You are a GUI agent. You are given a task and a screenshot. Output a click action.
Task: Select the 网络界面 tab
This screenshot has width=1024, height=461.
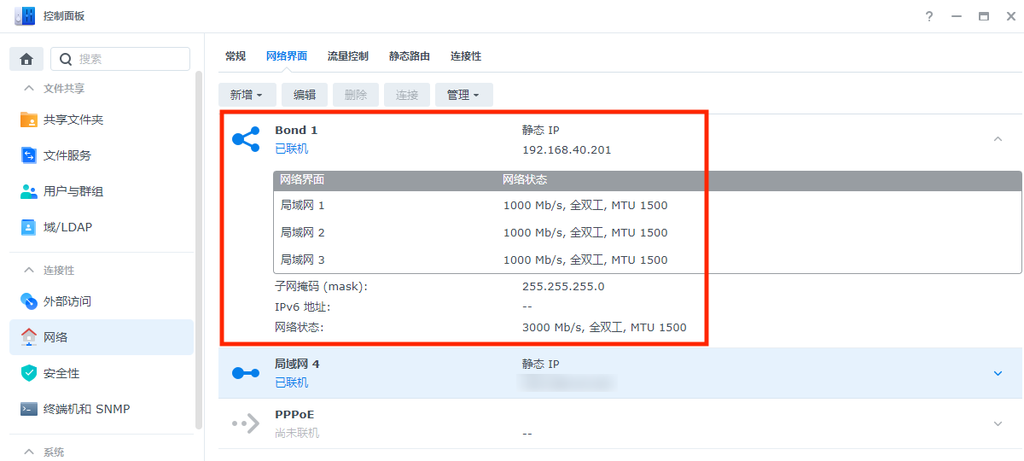pos(287,56)
